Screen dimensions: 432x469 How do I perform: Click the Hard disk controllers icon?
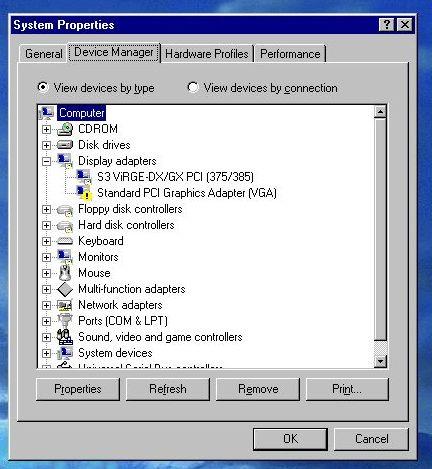pos(65,225)
